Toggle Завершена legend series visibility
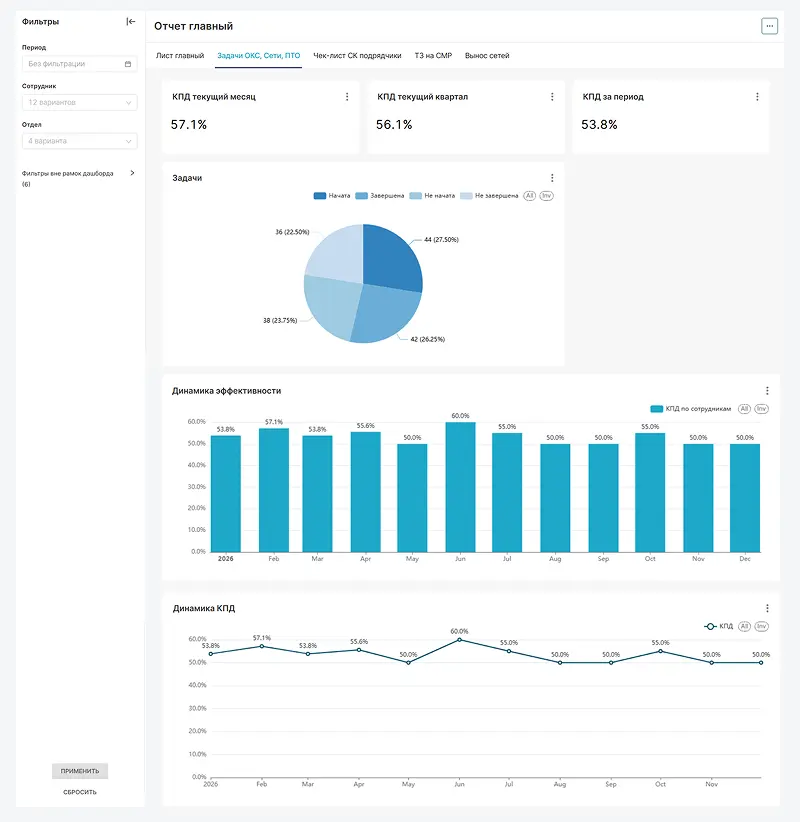The width and height of the screenshot is (800, 822). (380, 196)
